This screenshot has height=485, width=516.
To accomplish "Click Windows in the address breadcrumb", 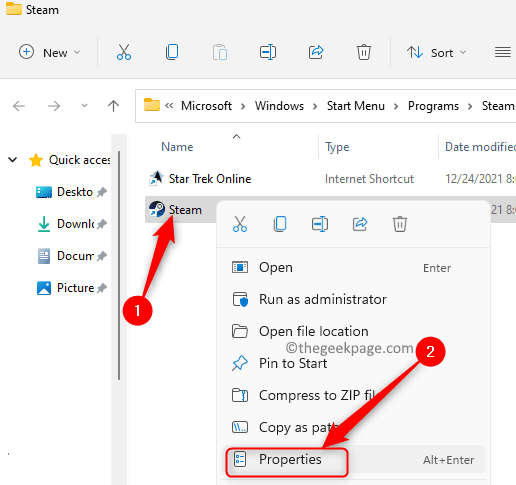I will point(279,106).
